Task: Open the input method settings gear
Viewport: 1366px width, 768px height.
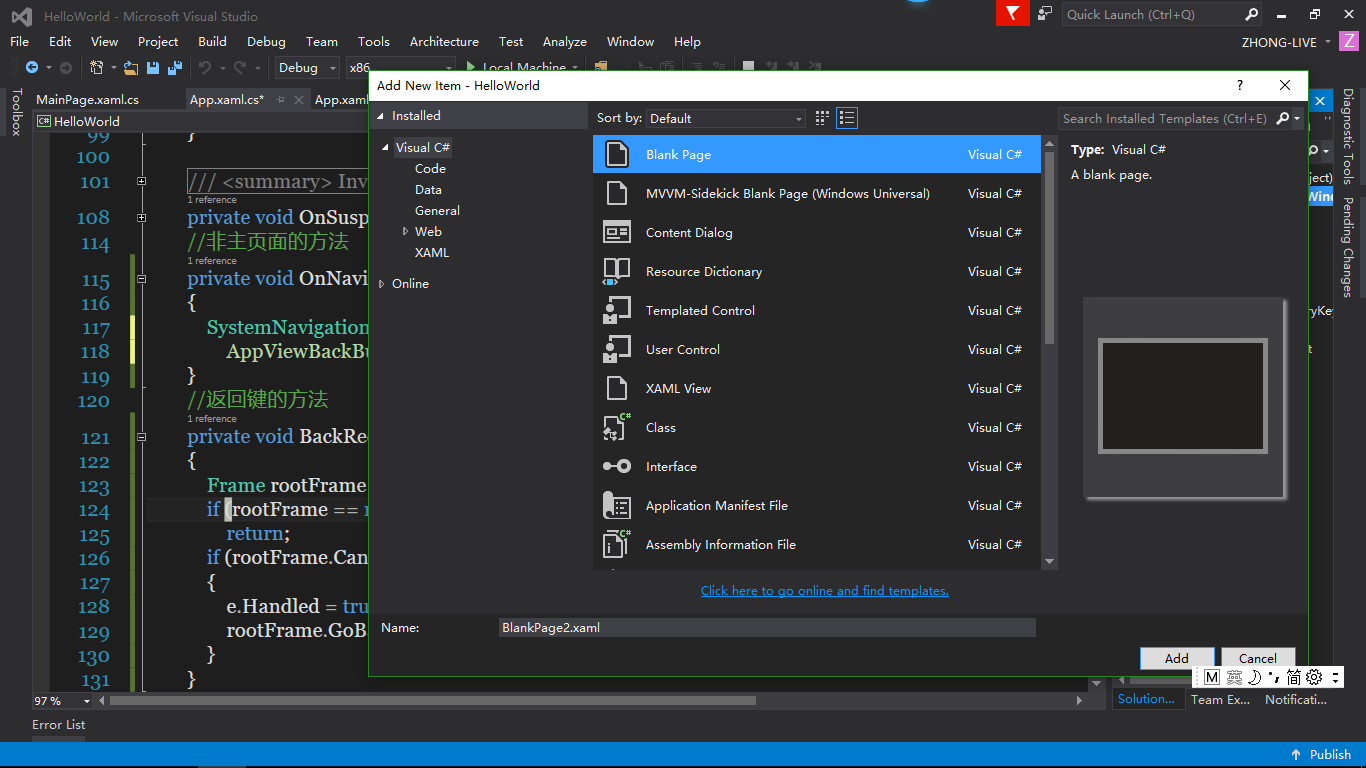Action: pos(1314,677)
